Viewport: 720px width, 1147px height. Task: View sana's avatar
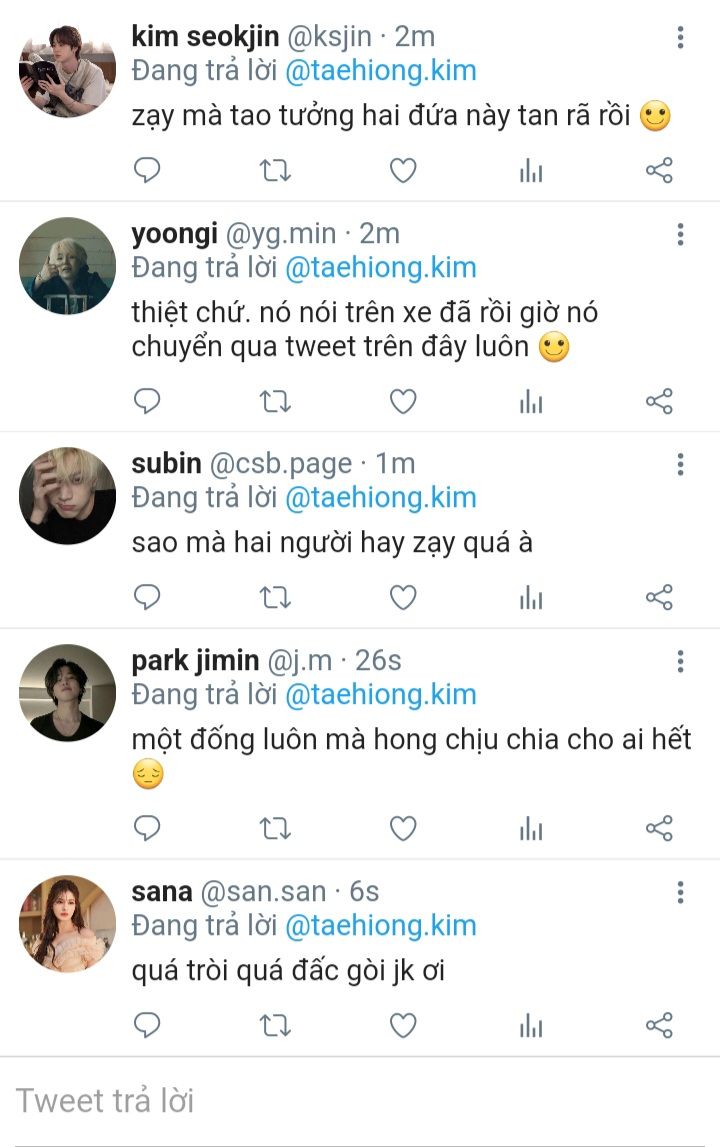point(68,923)
